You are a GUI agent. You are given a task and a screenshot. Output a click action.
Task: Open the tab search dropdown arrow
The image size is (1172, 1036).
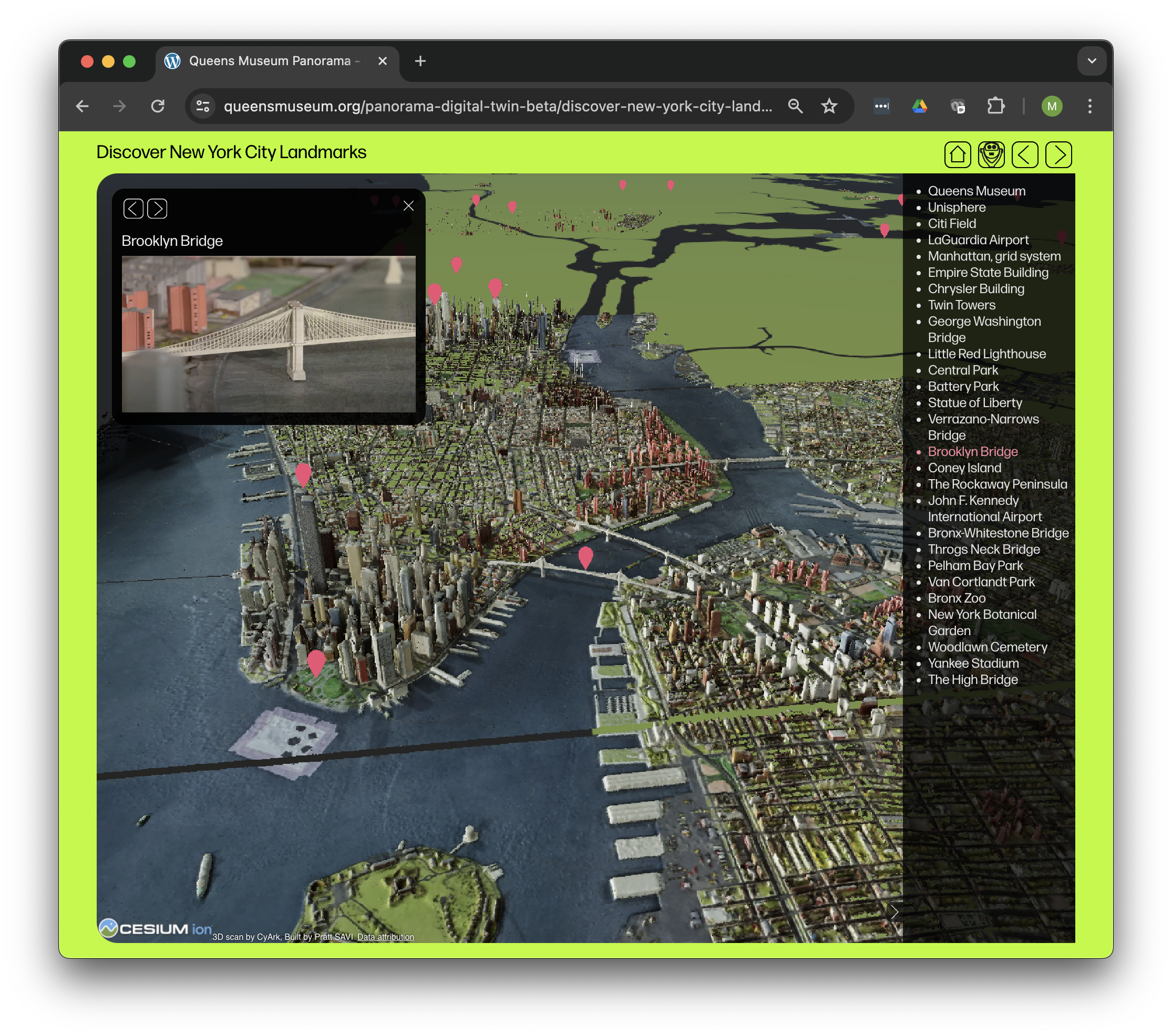pos(1092,61)
